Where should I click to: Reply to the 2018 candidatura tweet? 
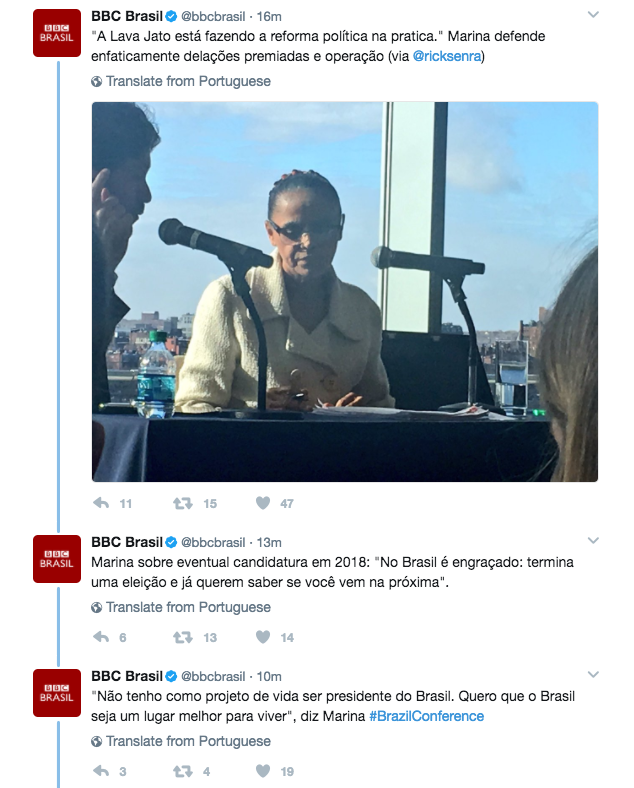(101, 637)
